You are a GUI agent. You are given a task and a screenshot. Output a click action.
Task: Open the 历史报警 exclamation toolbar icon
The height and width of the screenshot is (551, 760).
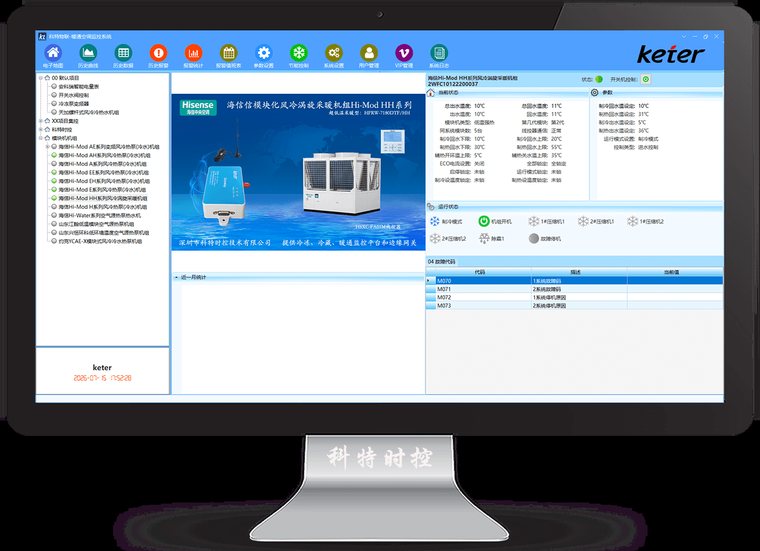click(158, 52)
